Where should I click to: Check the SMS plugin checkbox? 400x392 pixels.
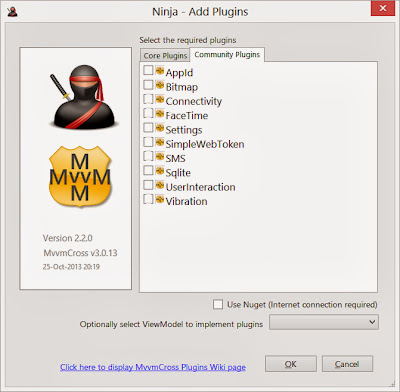(x=148, y=156)
